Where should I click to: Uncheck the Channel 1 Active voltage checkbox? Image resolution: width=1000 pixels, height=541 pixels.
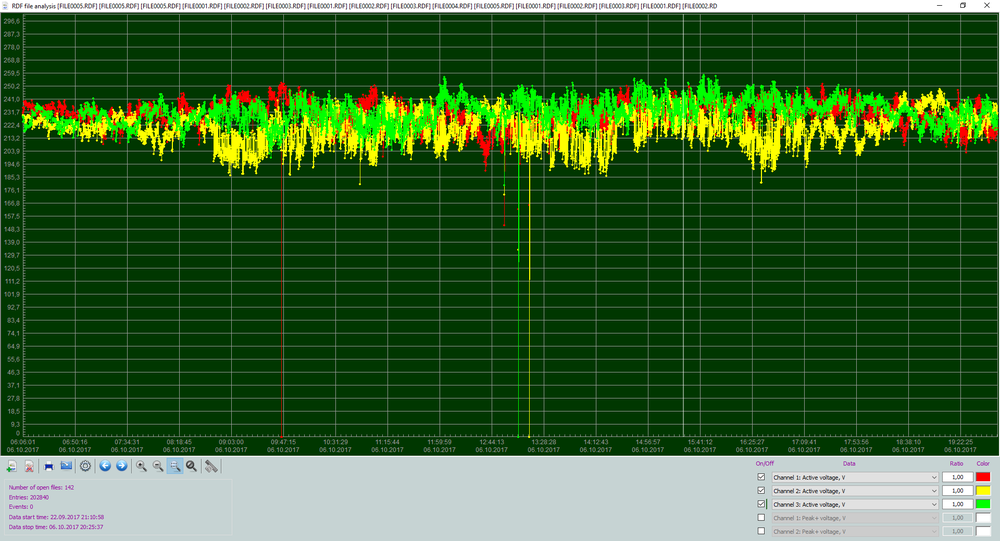[761, 477]
